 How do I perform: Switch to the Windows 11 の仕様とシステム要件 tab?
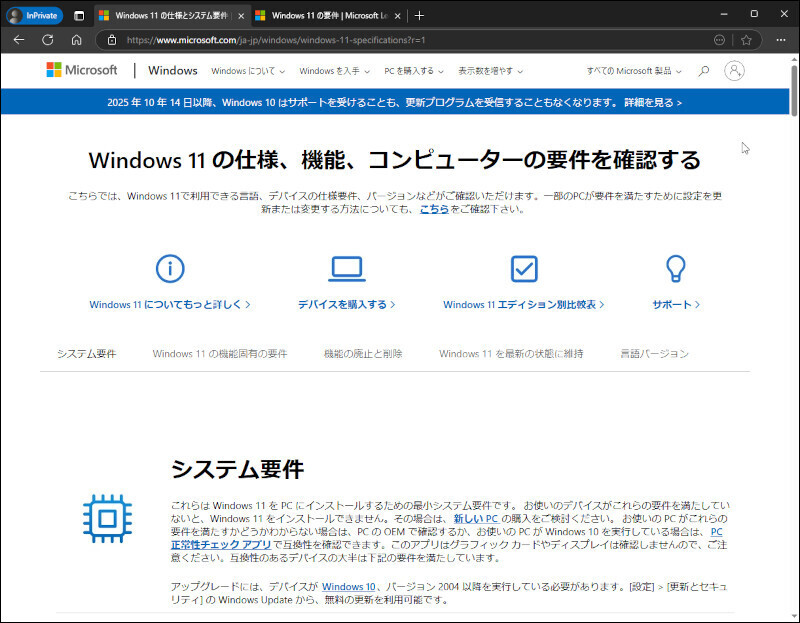tap(172, 16)
